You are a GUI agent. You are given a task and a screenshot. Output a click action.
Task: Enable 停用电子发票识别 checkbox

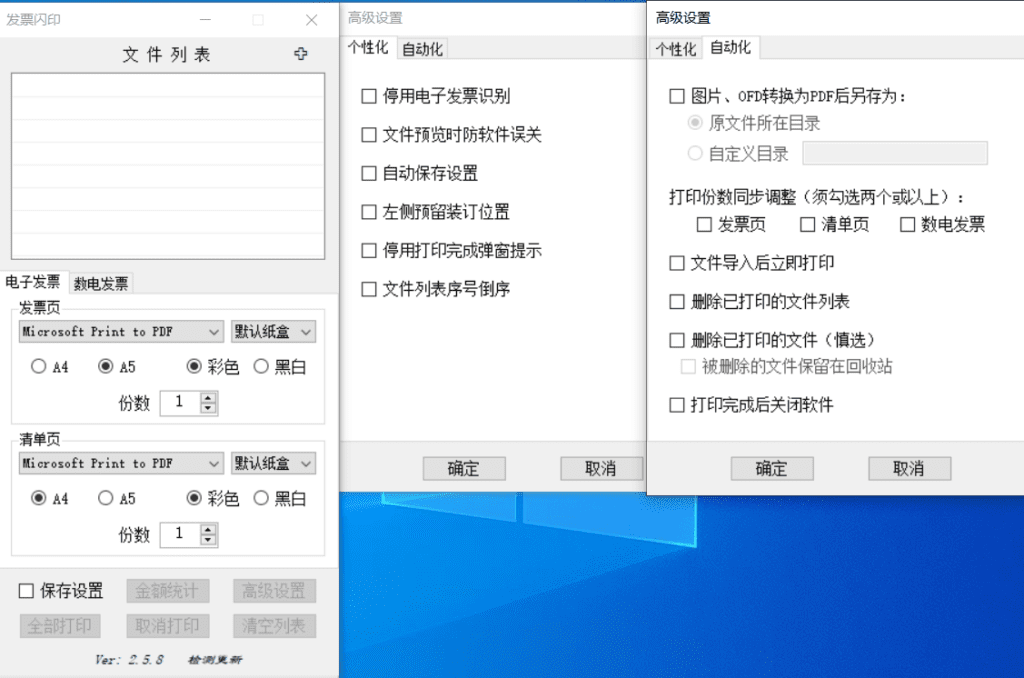point(369,97)
